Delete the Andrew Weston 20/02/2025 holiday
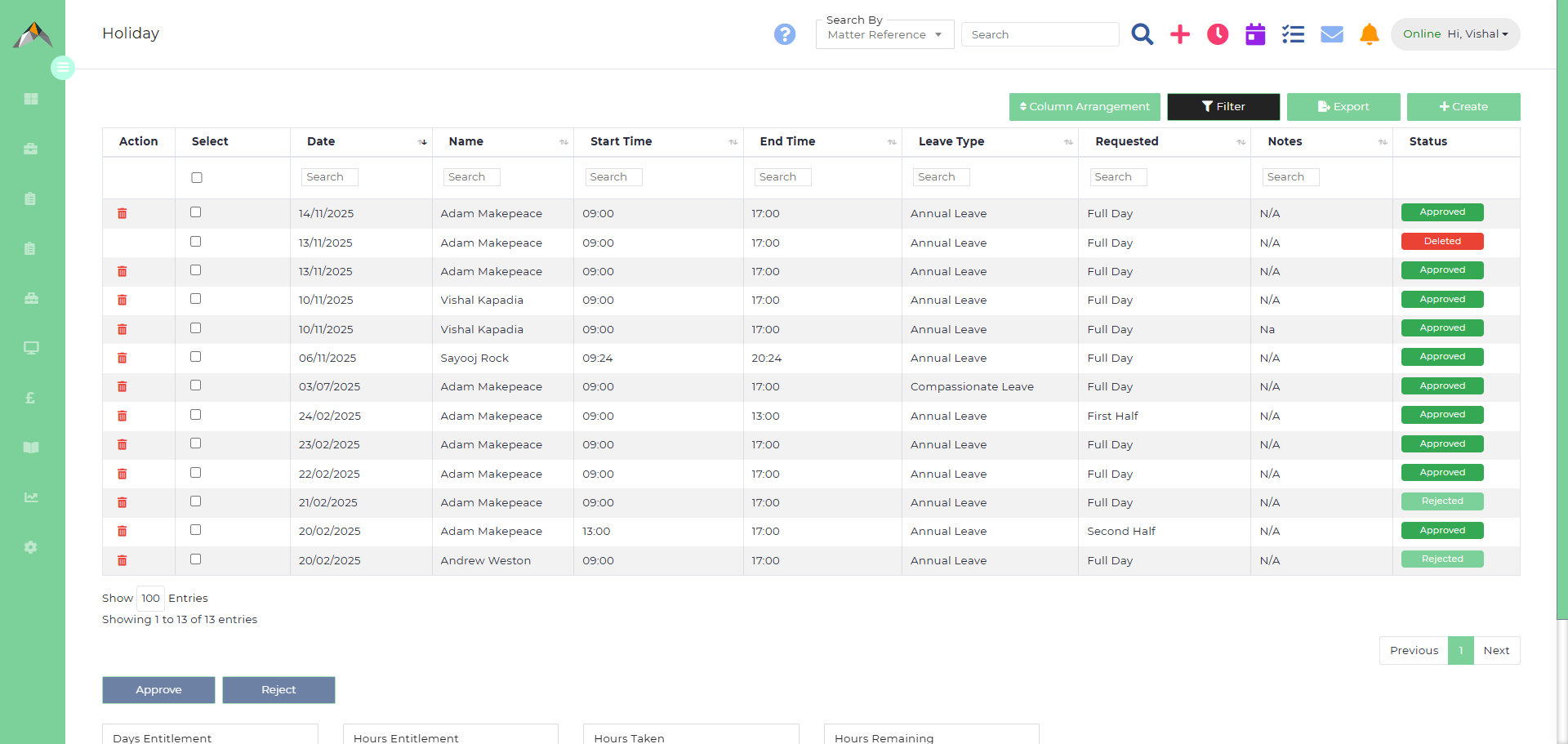 122,560
